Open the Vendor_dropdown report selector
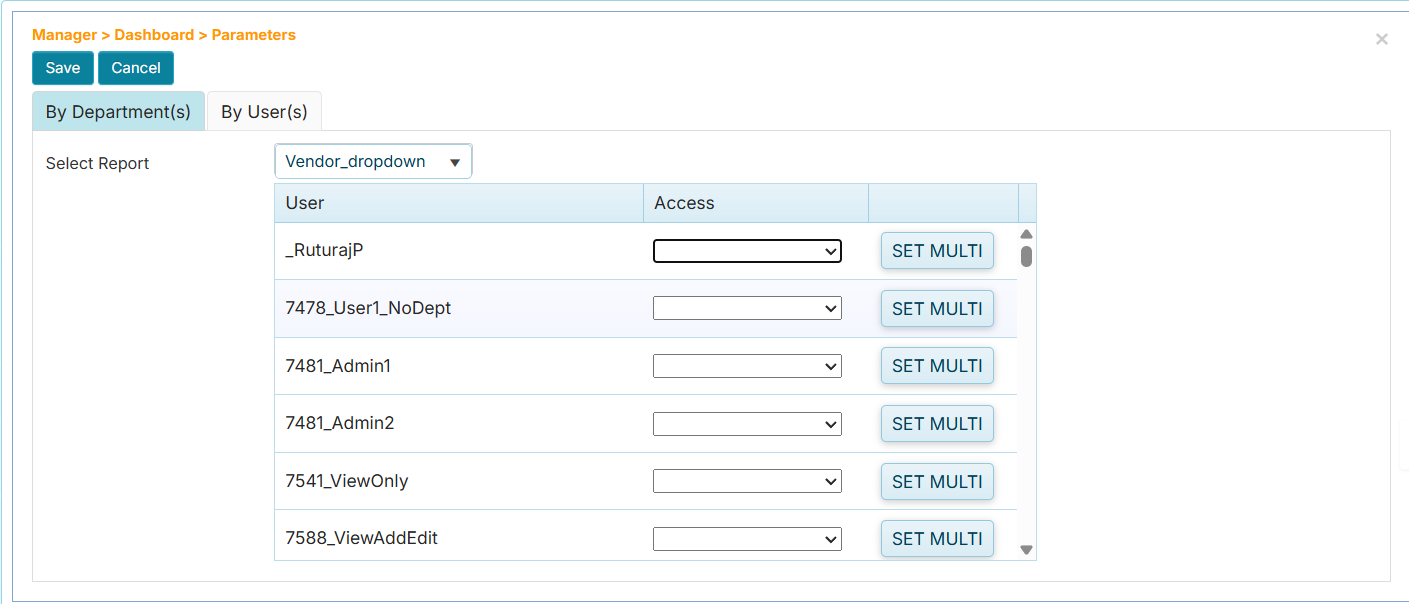The image size is (1409, 604). click(372, 161)
